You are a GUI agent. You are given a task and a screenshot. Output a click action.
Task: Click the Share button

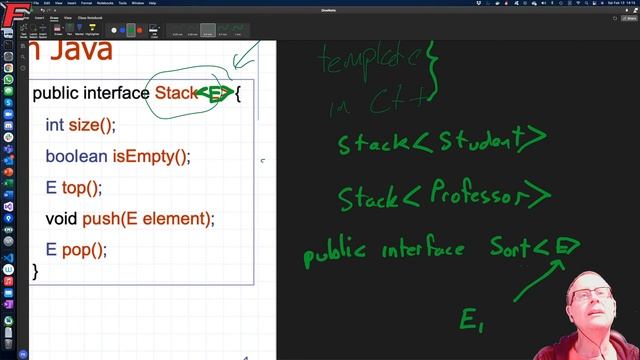[x=629, y=18]
